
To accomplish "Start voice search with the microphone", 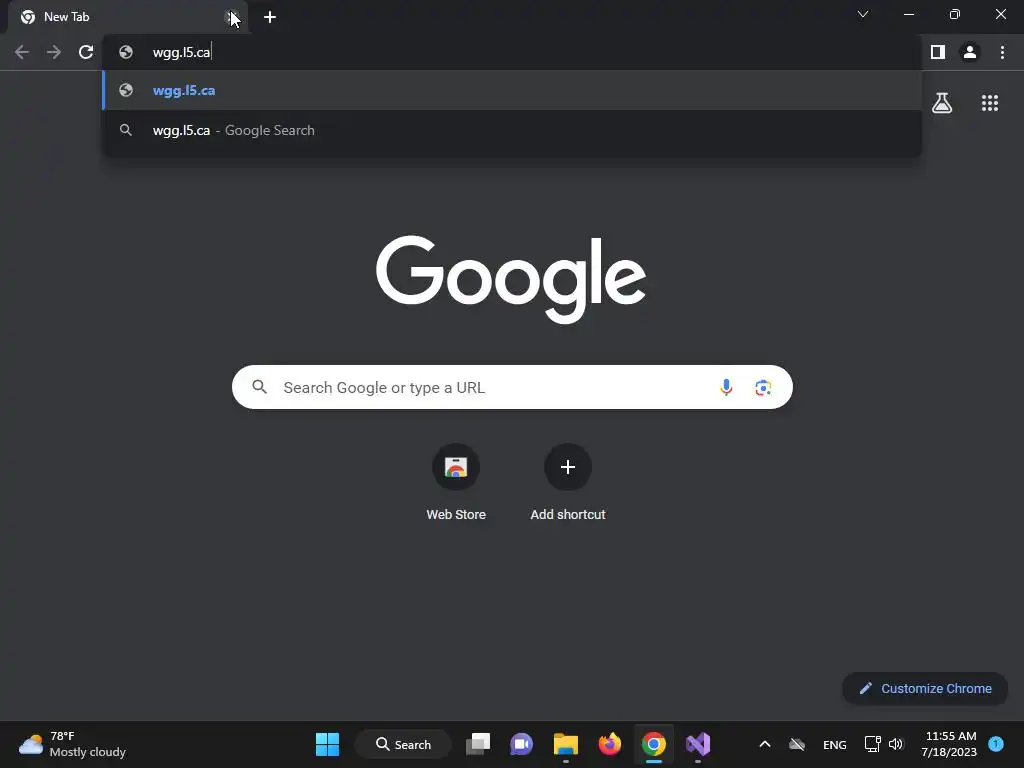I will pyautogui.click(x=726, y=387).
